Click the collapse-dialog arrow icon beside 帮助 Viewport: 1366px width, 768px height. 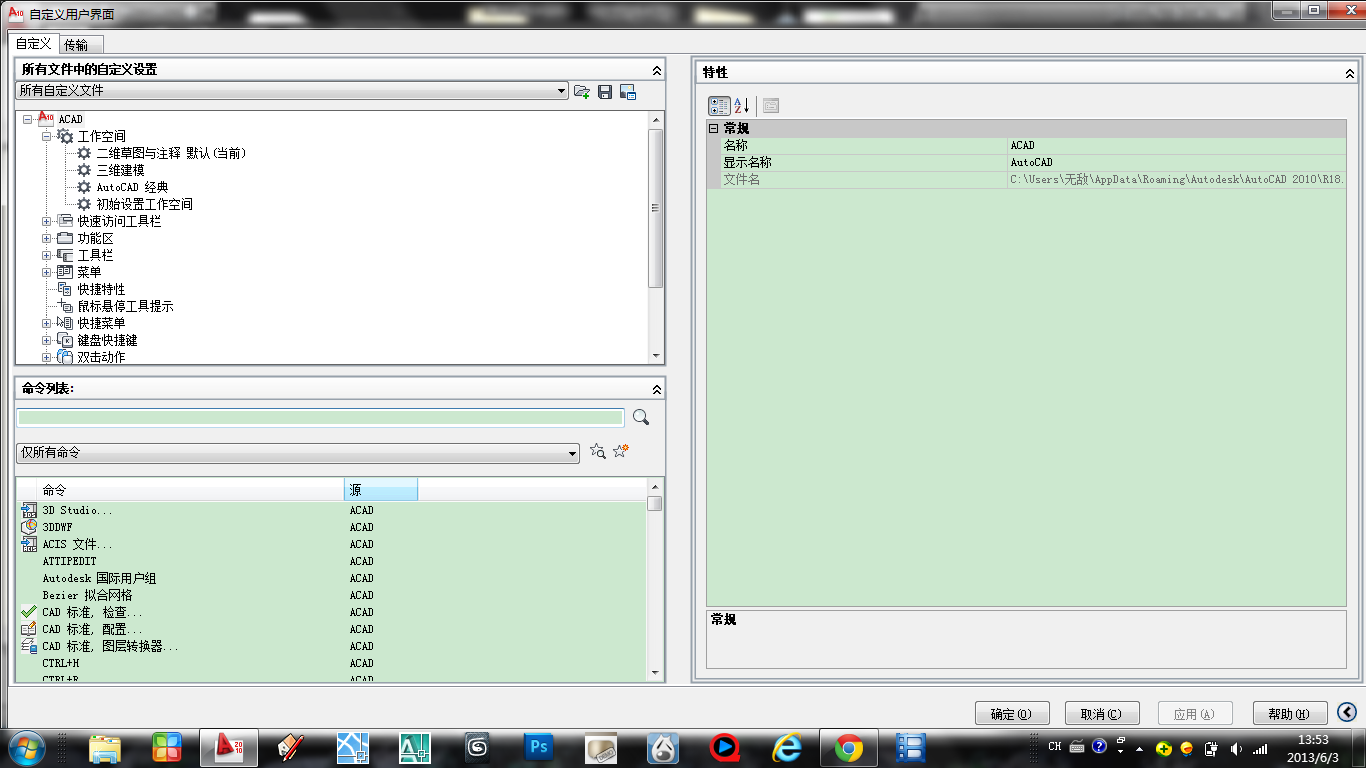1347,712
